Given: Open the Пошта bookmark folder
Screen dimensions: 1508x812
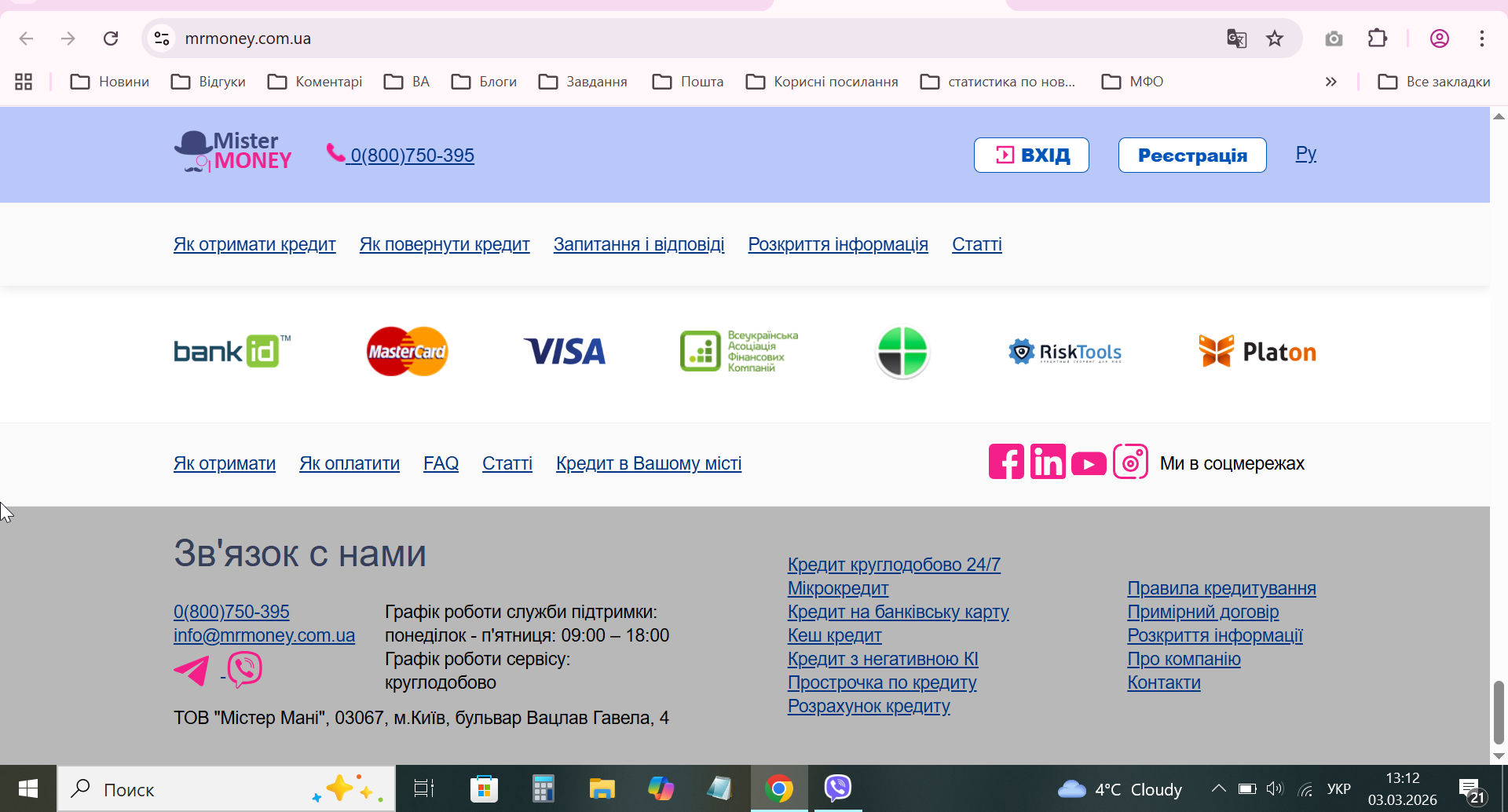Looking at the screenshot, I should coord(688,82).
